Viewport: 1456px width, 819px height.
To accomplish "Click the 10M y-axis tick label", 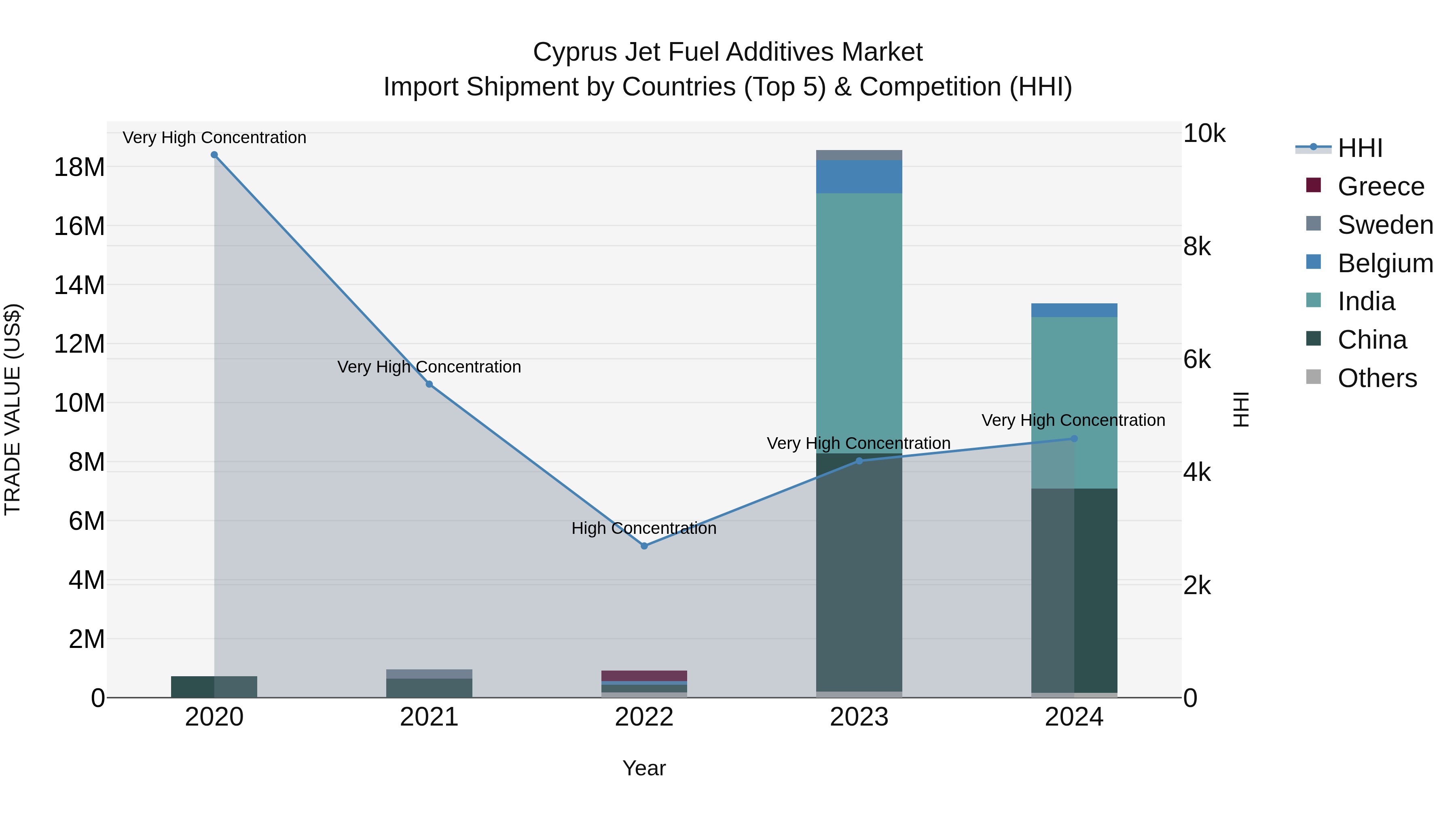I will tap(79, 404).
